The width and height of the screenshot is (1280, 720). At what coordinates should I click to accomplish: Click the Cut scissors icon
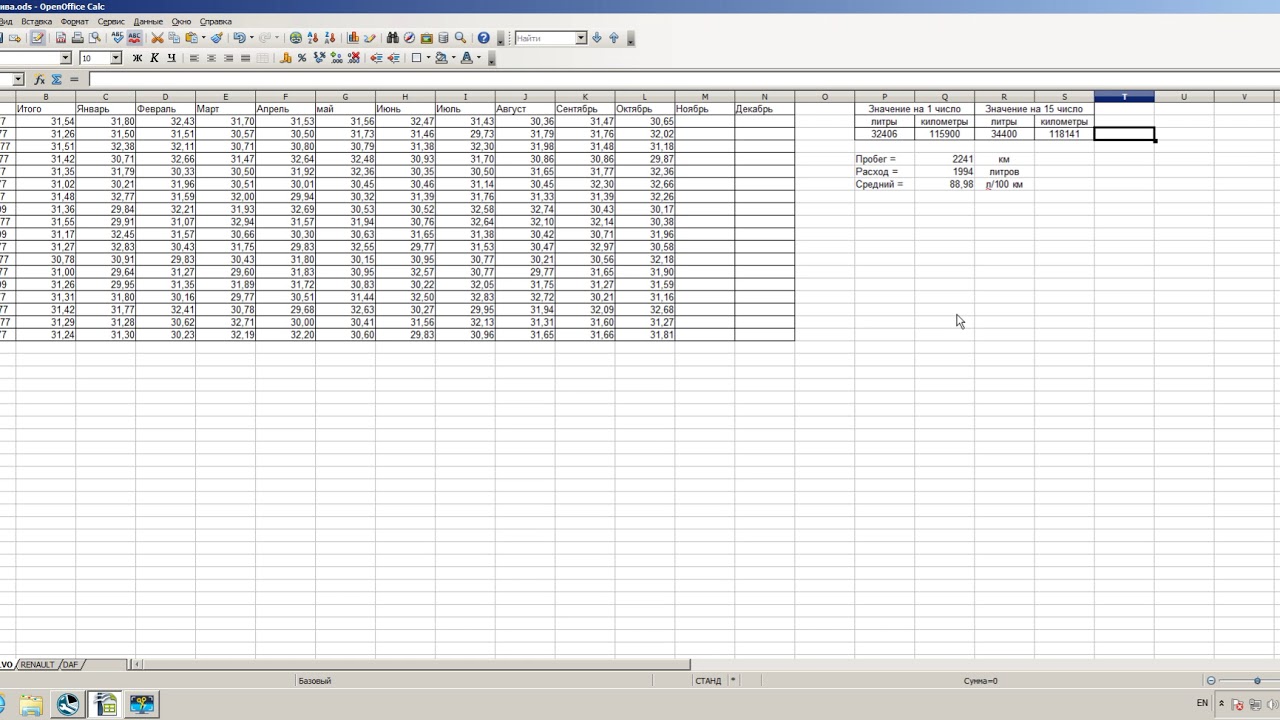click(x=157, y=38)
